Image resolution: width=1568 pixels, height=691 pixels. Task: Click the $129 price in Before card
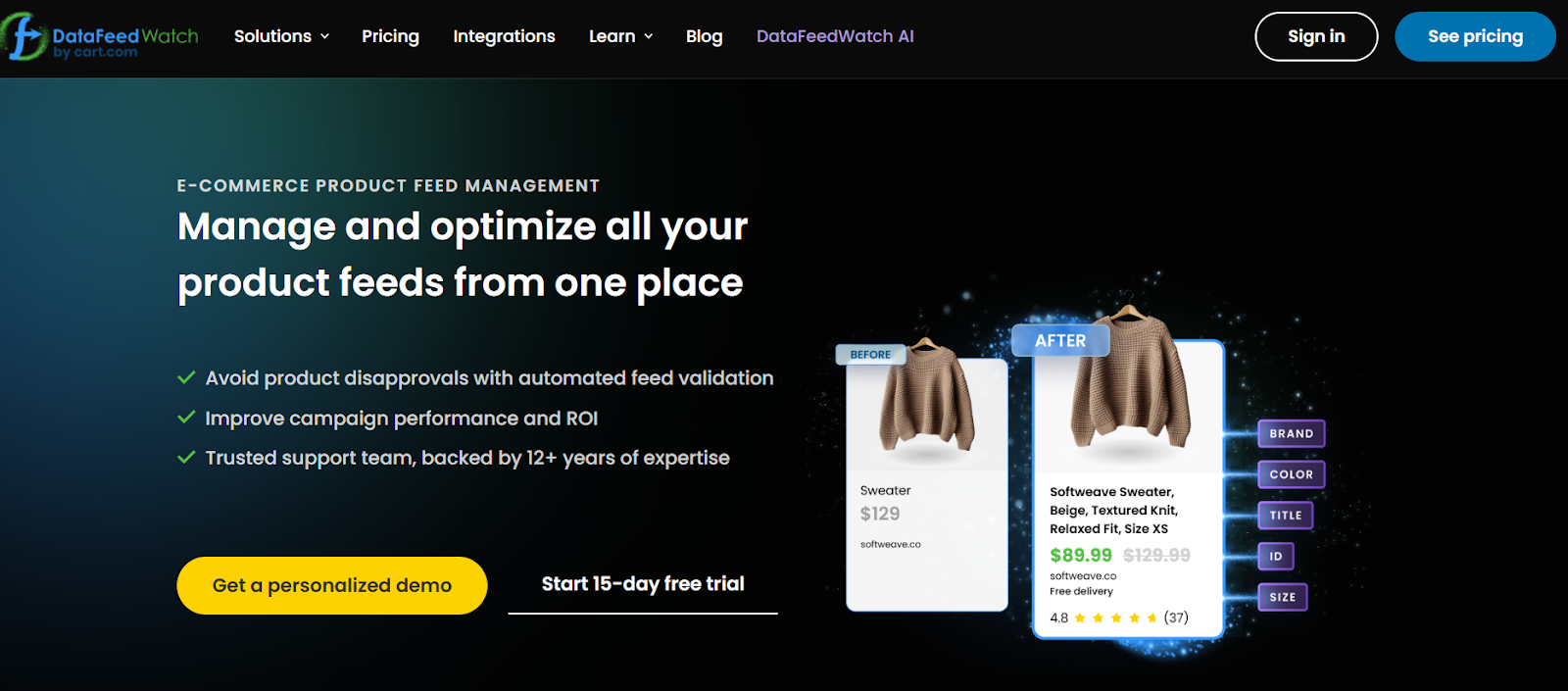point(880,514)
